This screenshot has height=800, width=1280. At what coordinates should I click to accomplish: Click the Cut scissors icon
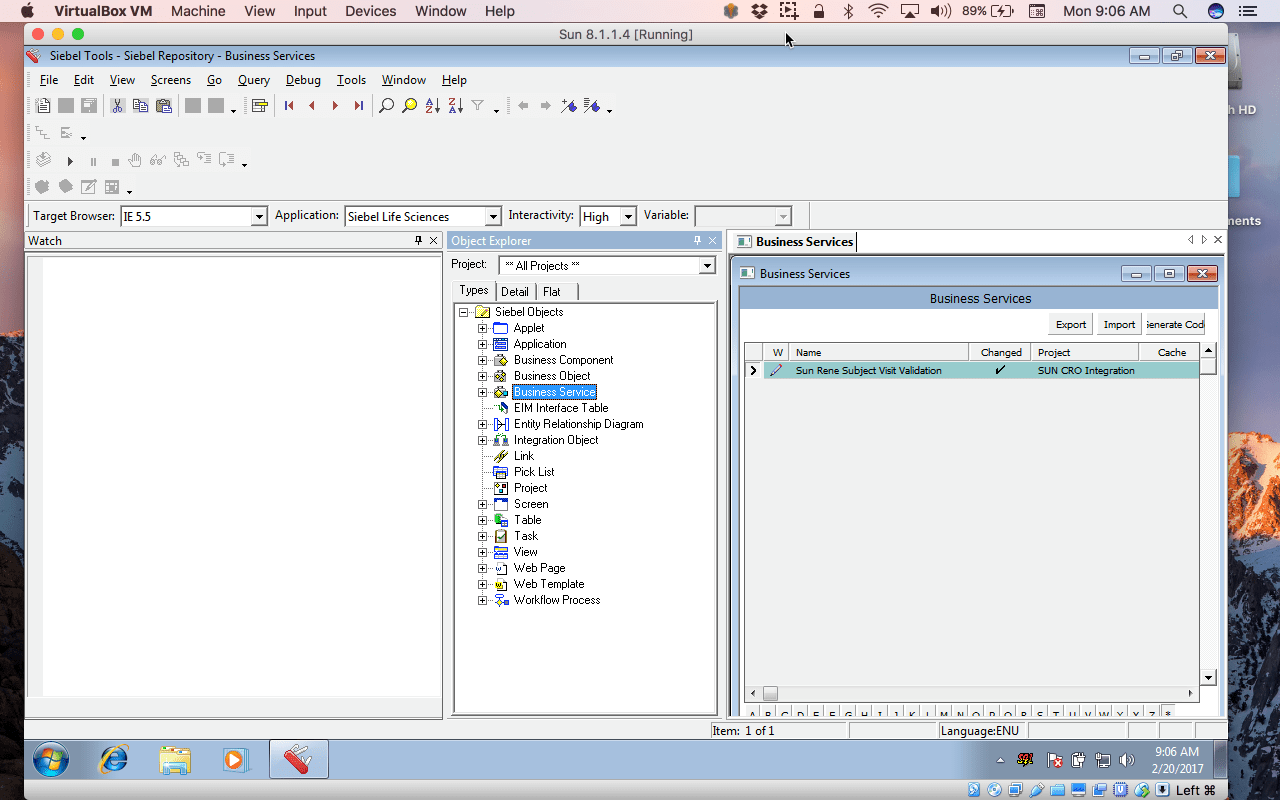click(x=117, y=106)
